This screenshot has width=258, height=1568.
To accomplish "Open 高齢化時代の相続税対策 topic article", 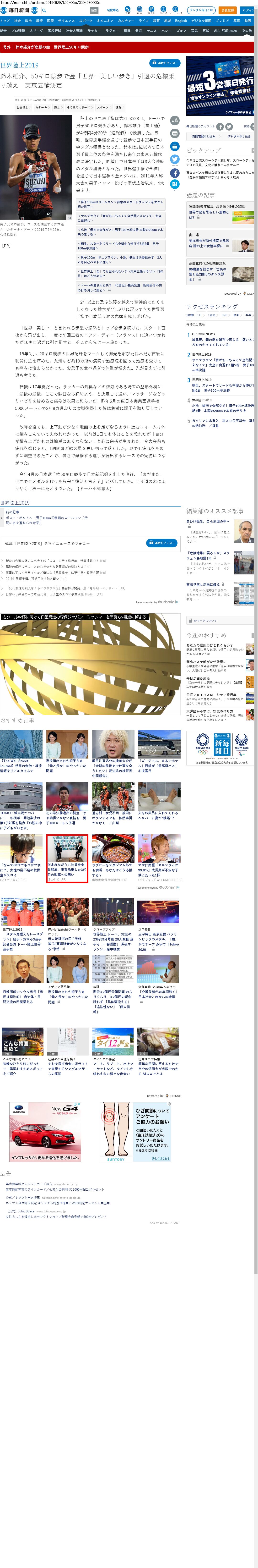I will click(220, 271).
